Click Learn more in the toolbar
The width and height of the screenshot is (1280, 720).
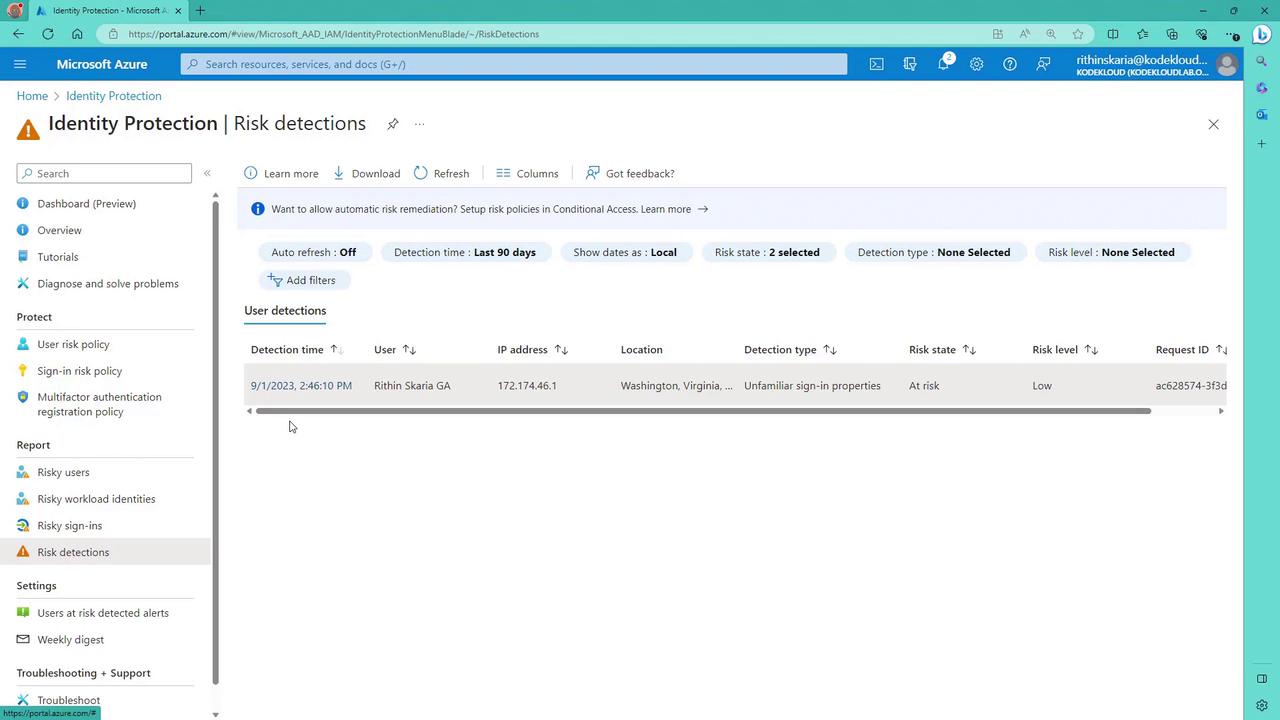coord(281,173)
